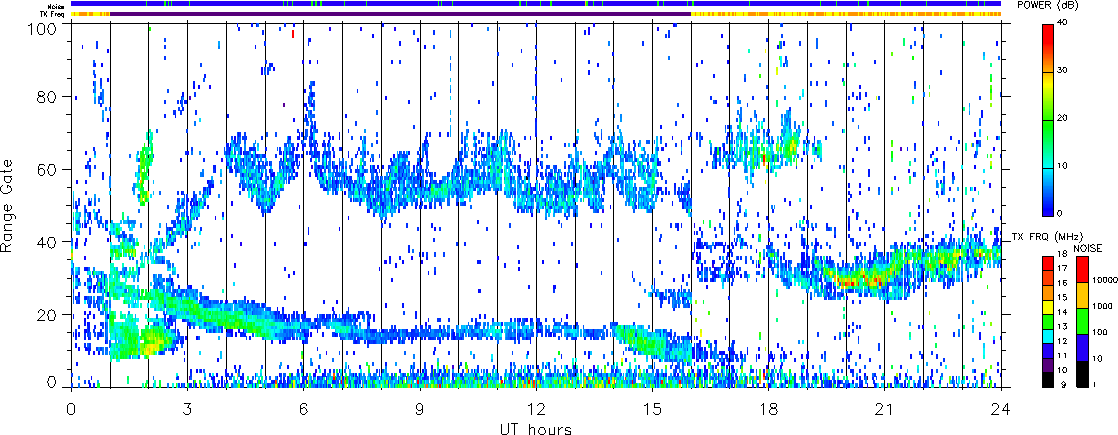Click the power color bar
The width and height of the screenshot is (1118, 435).
pos(1047,120)
